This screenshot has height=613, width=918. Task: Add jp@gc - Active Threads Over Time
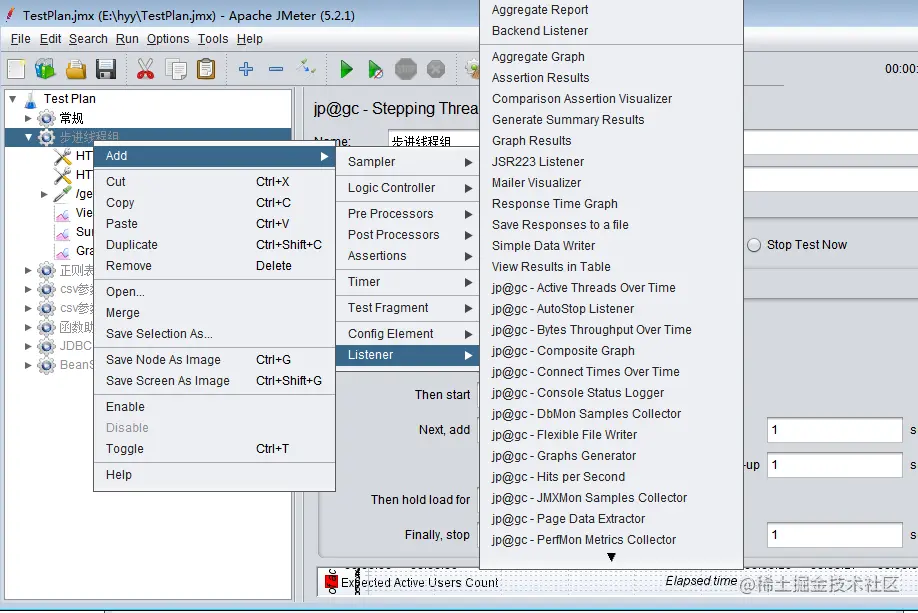[x=611, y=287]
